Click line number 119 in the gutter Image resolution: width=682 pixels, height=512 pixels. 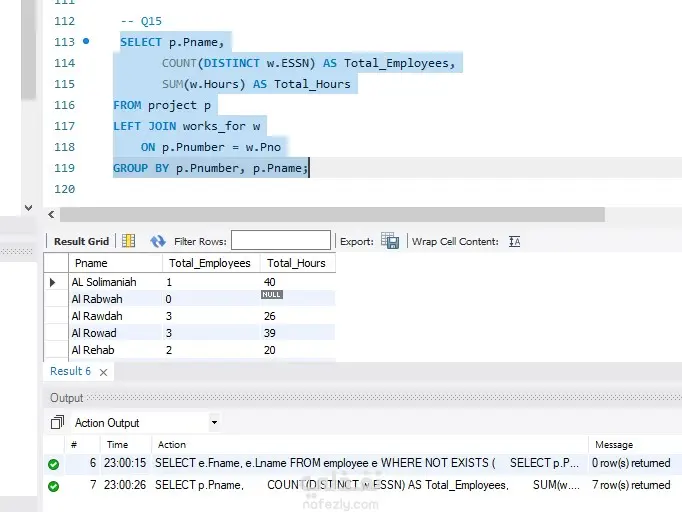click(64, 168)
